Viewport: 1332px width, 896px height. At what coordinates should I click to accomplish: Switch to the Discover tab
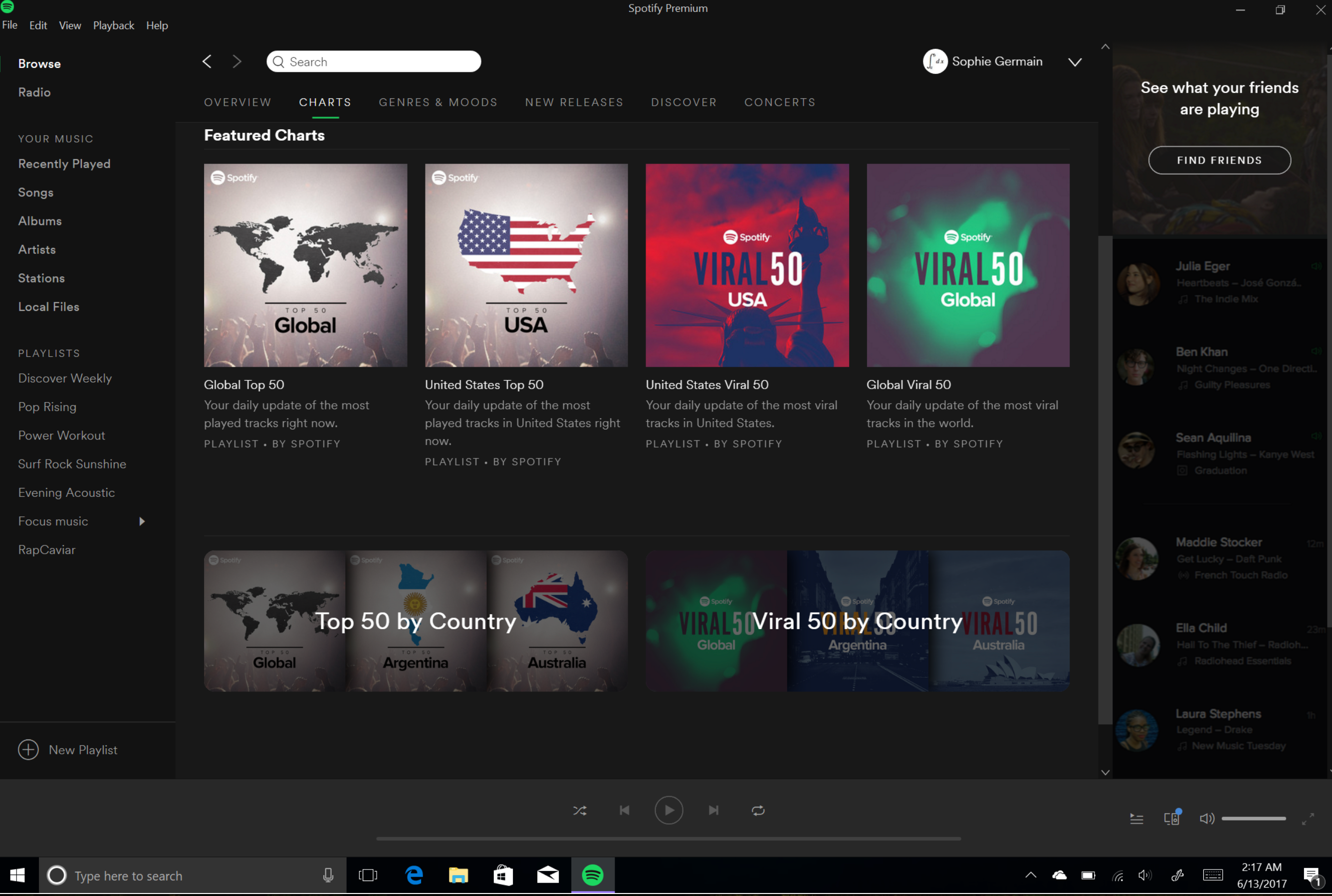click(684, 102)
